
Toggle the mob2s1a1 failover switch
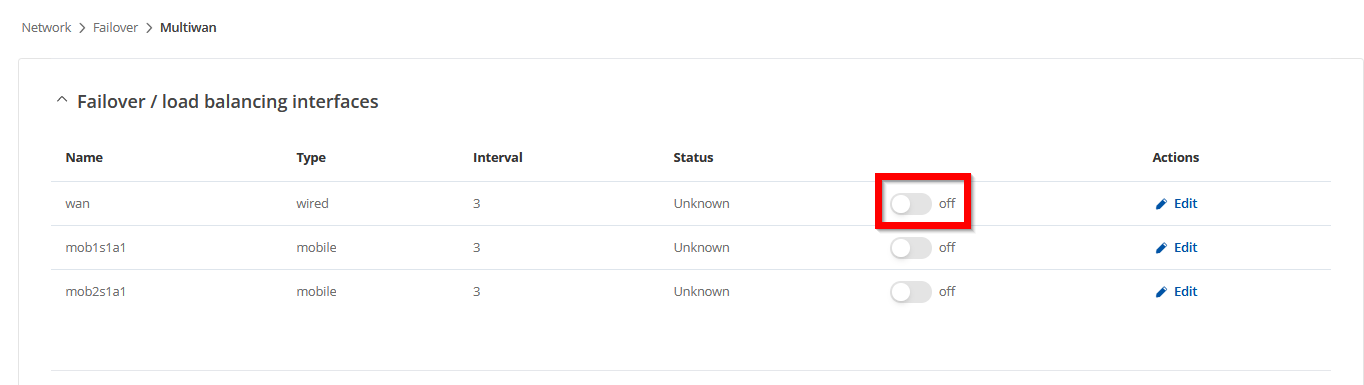[910, 292]
